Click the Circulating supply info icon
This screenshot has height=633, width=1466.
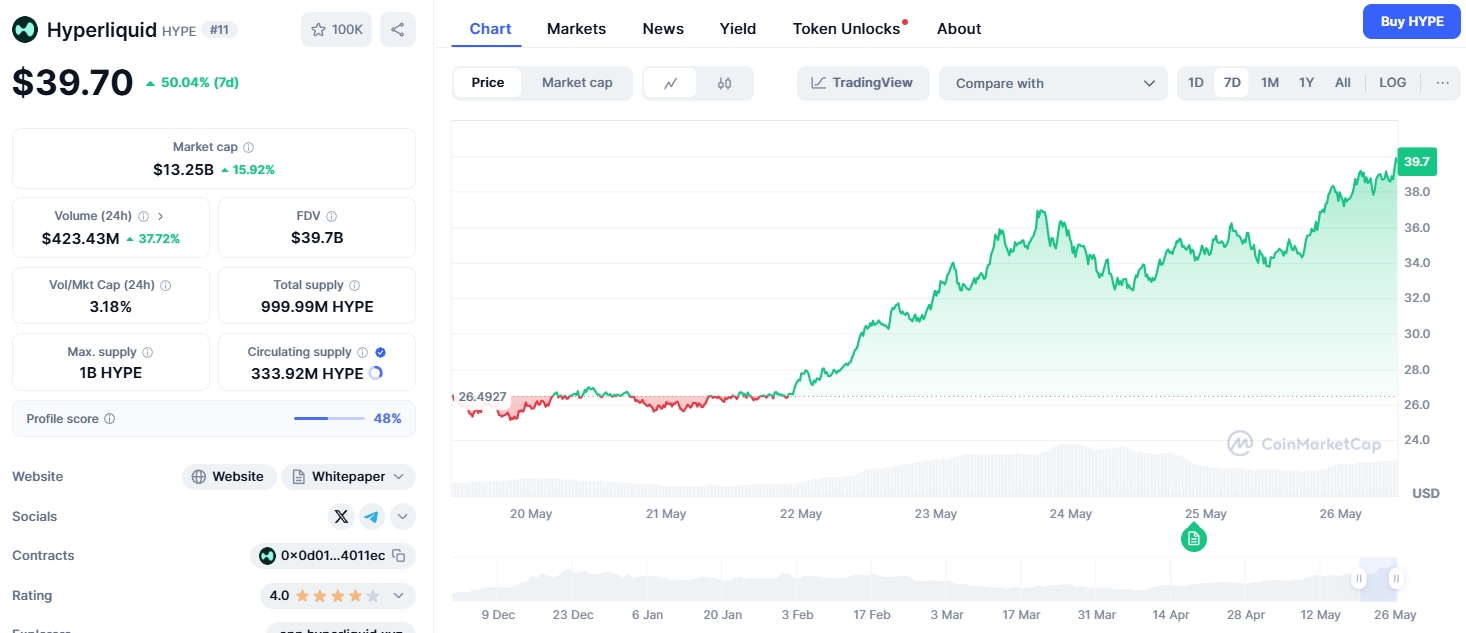pos(362,352)
